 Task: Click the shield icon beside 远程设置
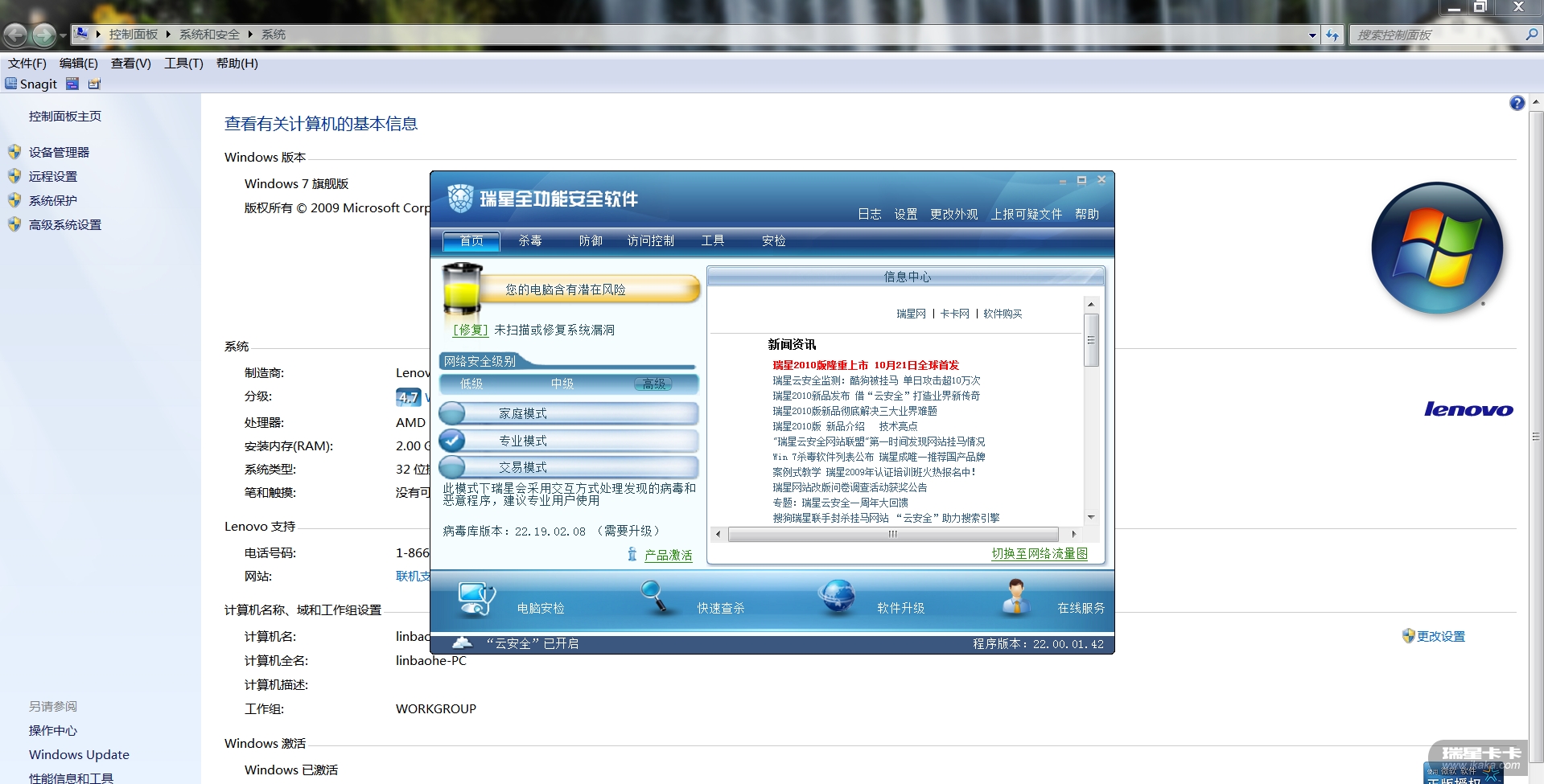pyautogui.click(x=14, y=176)
